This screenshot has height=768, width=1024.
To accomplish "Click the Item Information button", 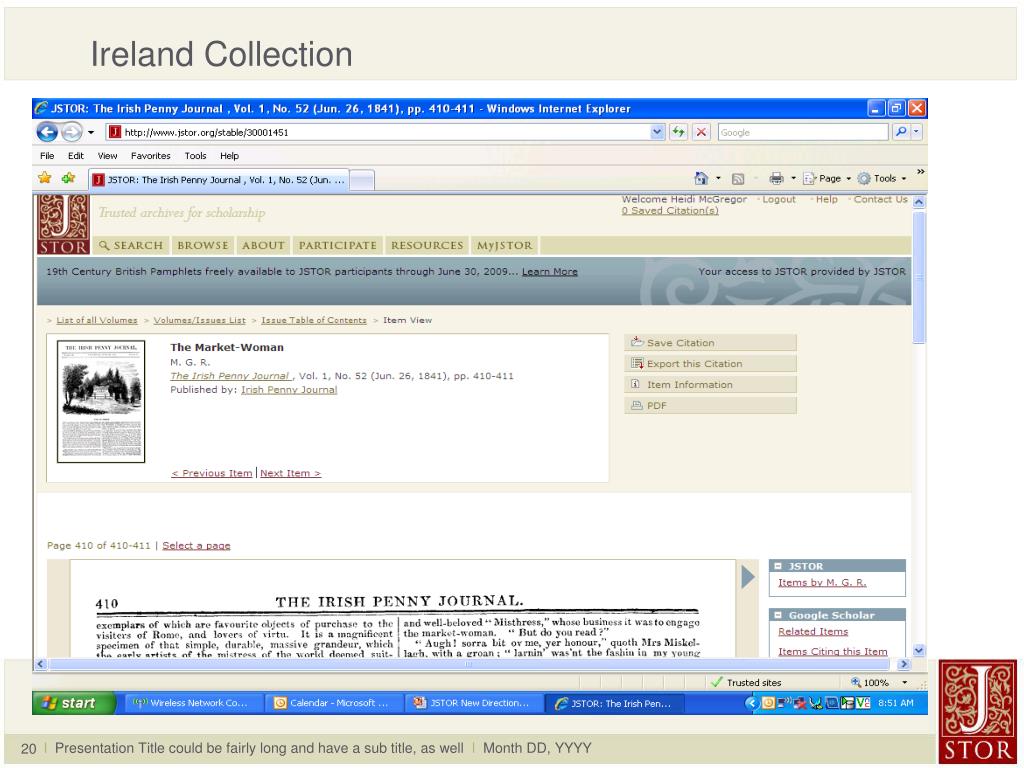I will (x=711, y=385).
